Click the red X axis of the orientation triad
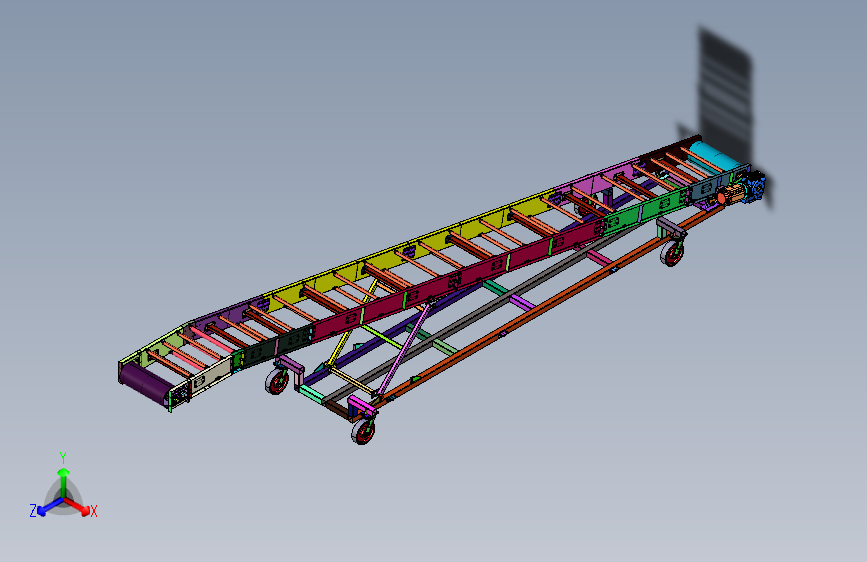 pyautogui.click(x=81, y=508)
